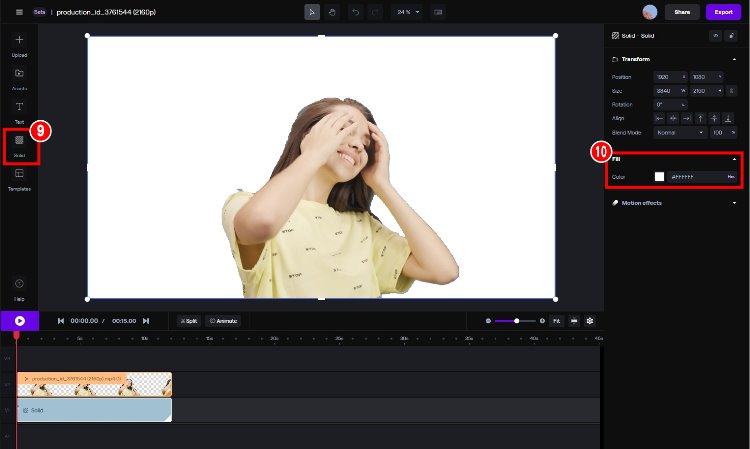Image resolution: width=750 pixels, height=449 pixels.
Task: Select the arrow selection tool
Action: coord(312,12)
